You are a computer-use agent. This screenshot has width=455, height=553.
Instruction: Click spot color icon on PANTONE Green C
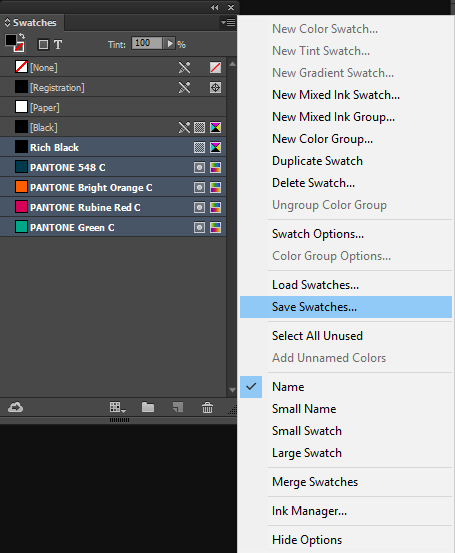point(200,227)
